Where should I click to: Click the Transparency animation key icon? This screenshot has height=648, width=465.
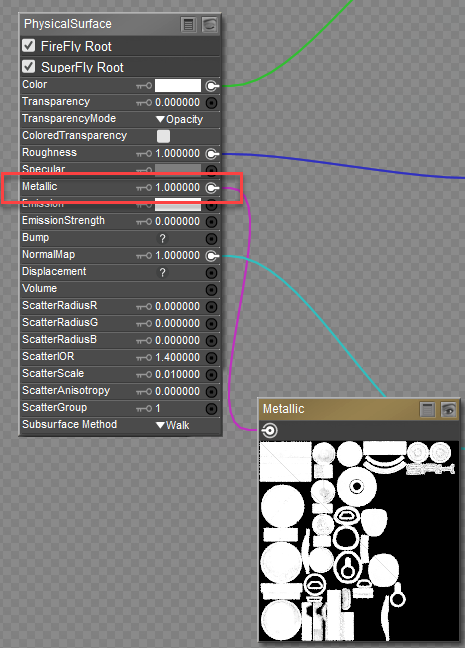(x=144, y=103)
